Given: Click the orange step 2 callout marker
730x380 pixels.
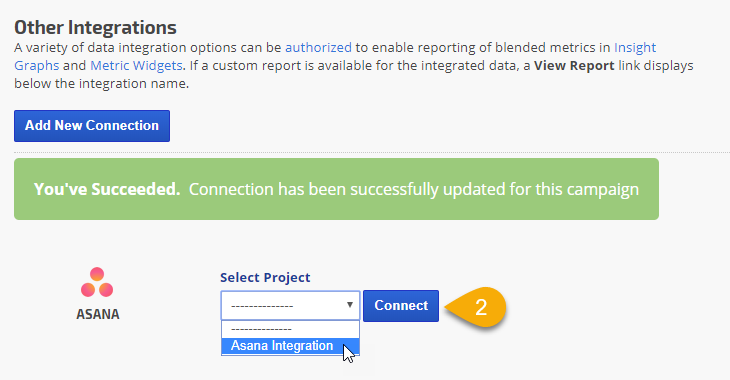Looking at the screenshot, I should point(476,307).
